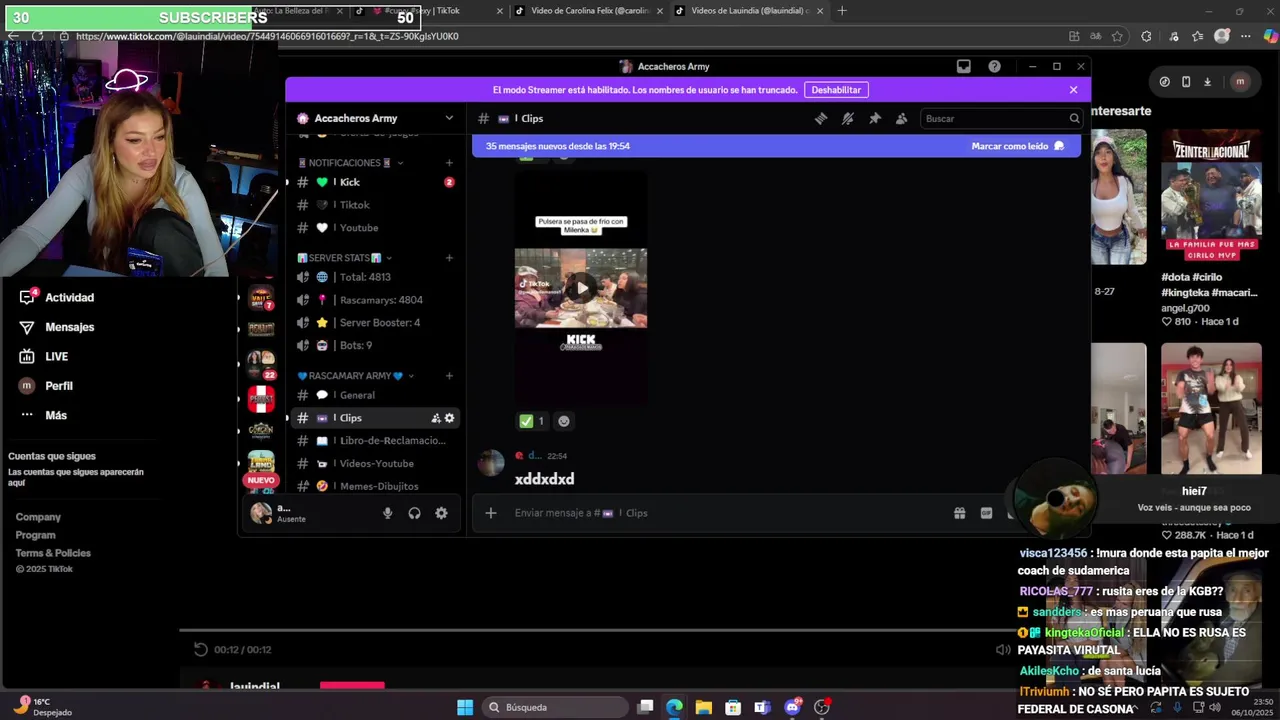This screenshot has height=720, width=1280.
Task: Toggle deafen headphones in Discord user panel
Action: [414, 513]
